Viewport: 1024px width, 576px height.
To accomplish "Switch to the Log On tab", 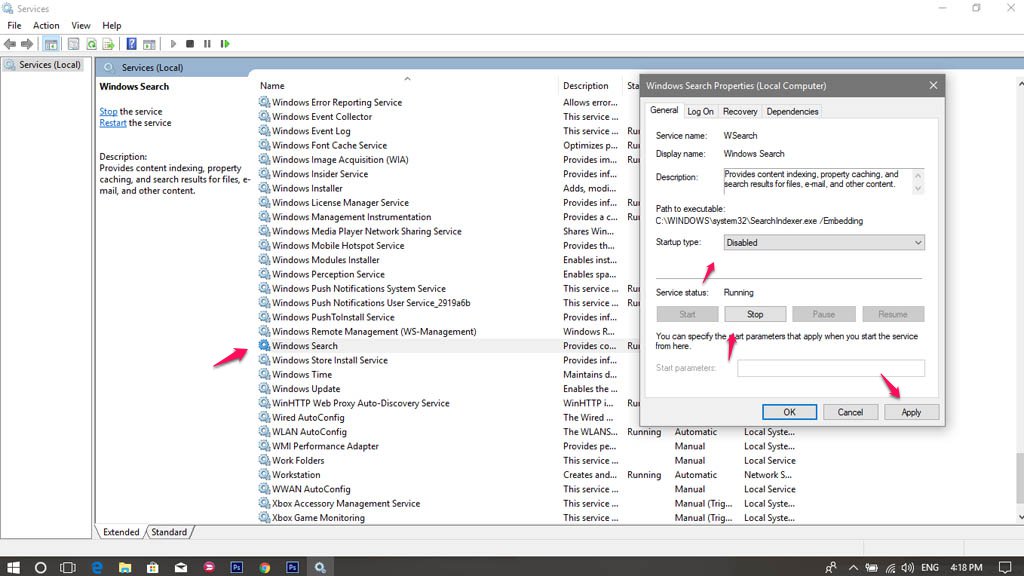I will (x=700, y=112).
